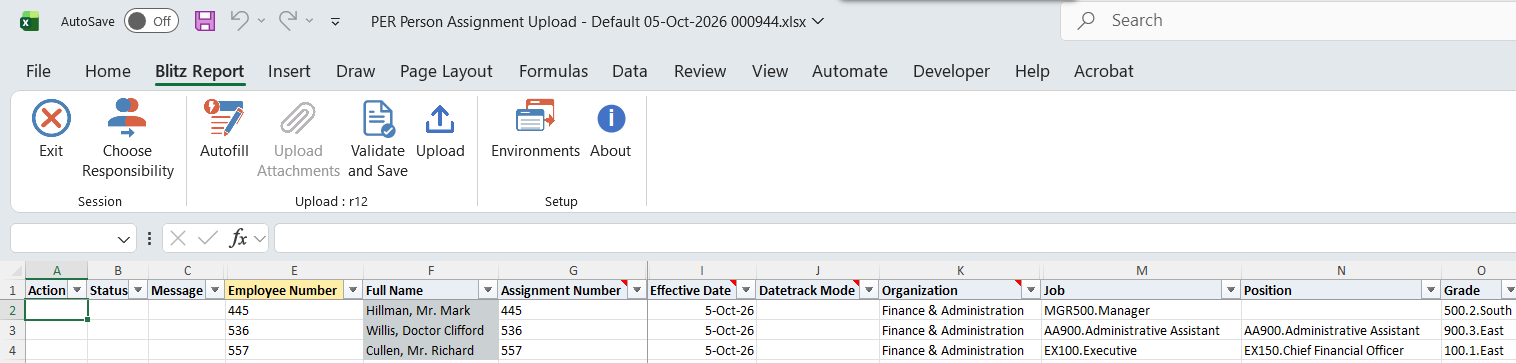This screenshot has height=363, width=1516.
Task: Switch to the Review tab
Action: 700,71
